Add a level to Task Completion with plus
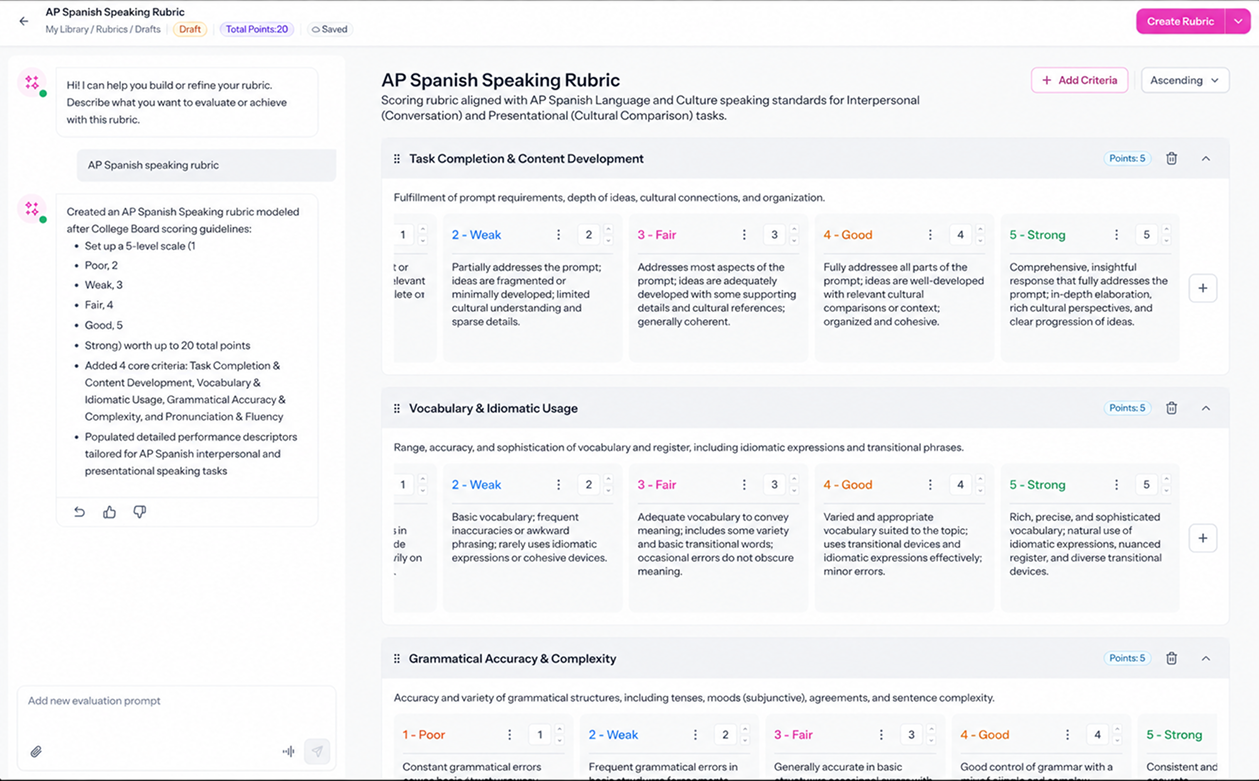This screenshot has width=1259, height=781. tap(1203, 288)
